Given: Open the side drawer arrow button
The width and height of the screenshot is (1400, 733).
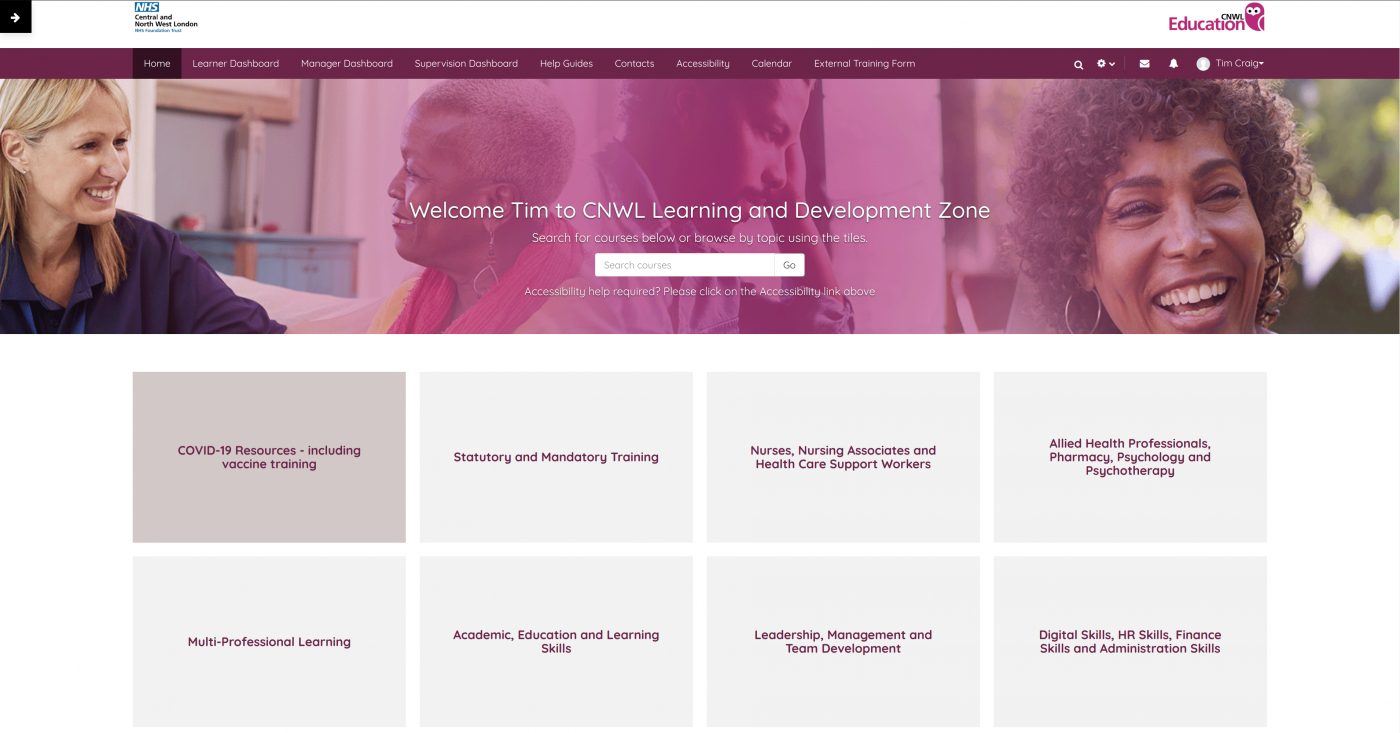Looking at the screenshot, I should tap(15, 17).
